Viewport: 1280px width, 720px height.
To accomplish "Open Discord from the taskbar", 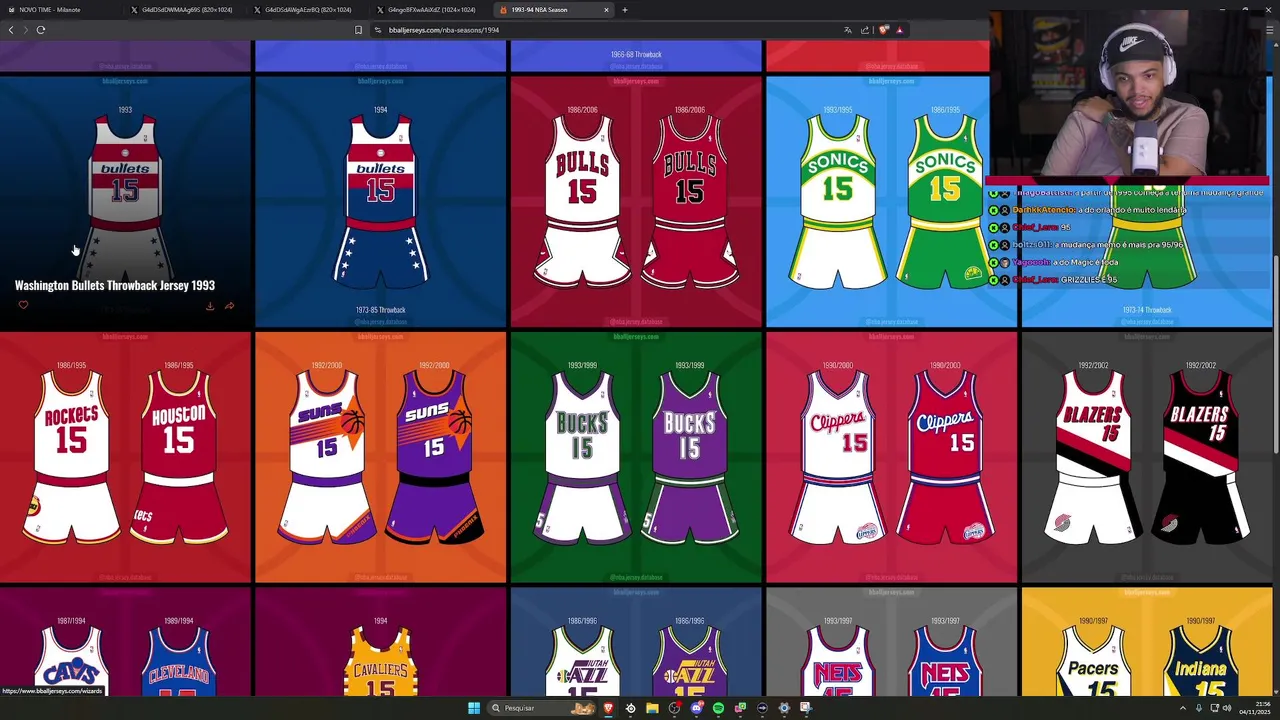I will point(697,708).
